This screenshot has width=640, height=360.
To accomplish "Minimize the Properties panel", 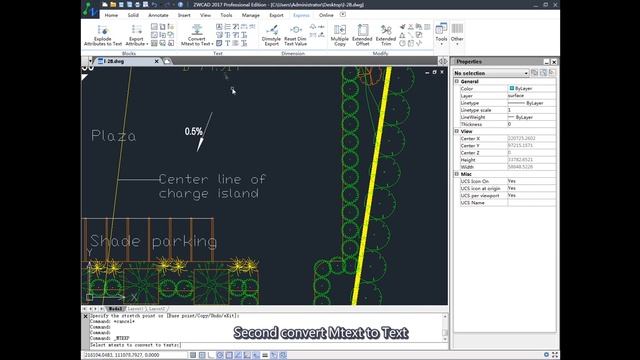I will pos(547,62).
